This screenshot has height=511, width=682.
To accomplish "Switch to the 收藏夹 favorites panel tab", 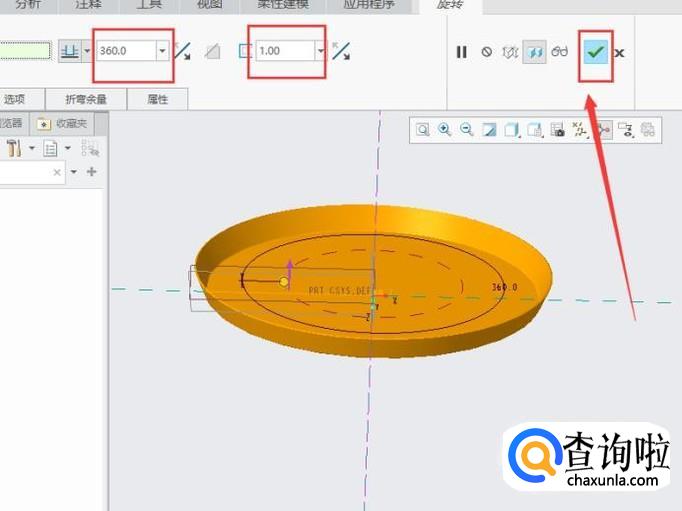I will [66, 124].
